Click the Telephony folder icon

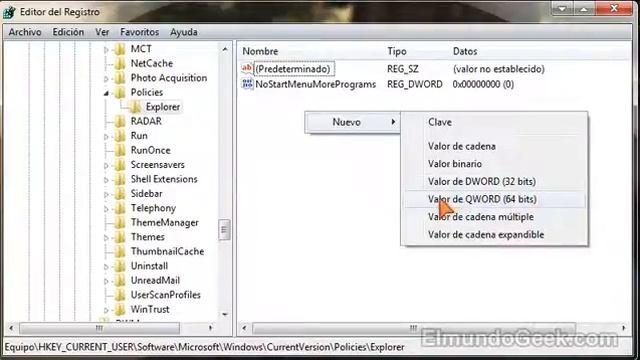click(120, 208)
